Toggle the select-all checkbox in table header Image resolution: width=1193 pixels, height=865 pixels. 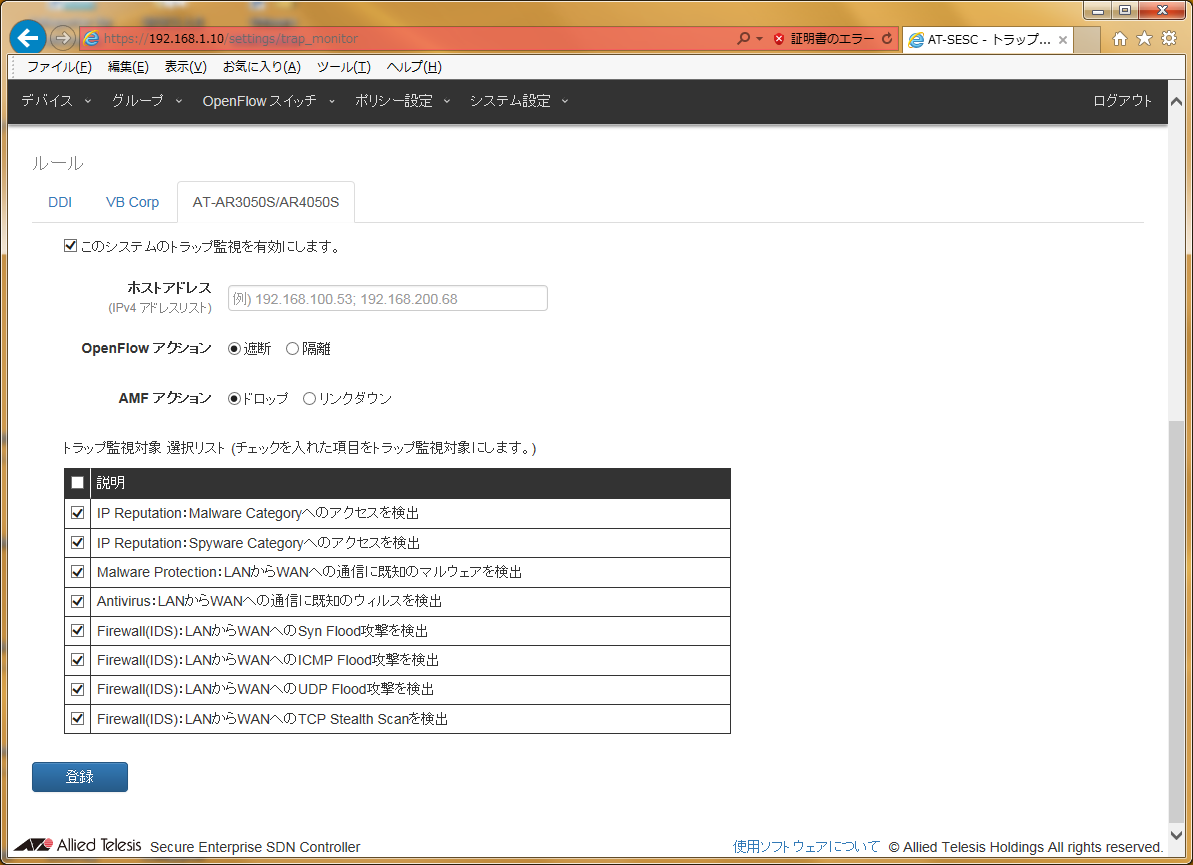78,483
